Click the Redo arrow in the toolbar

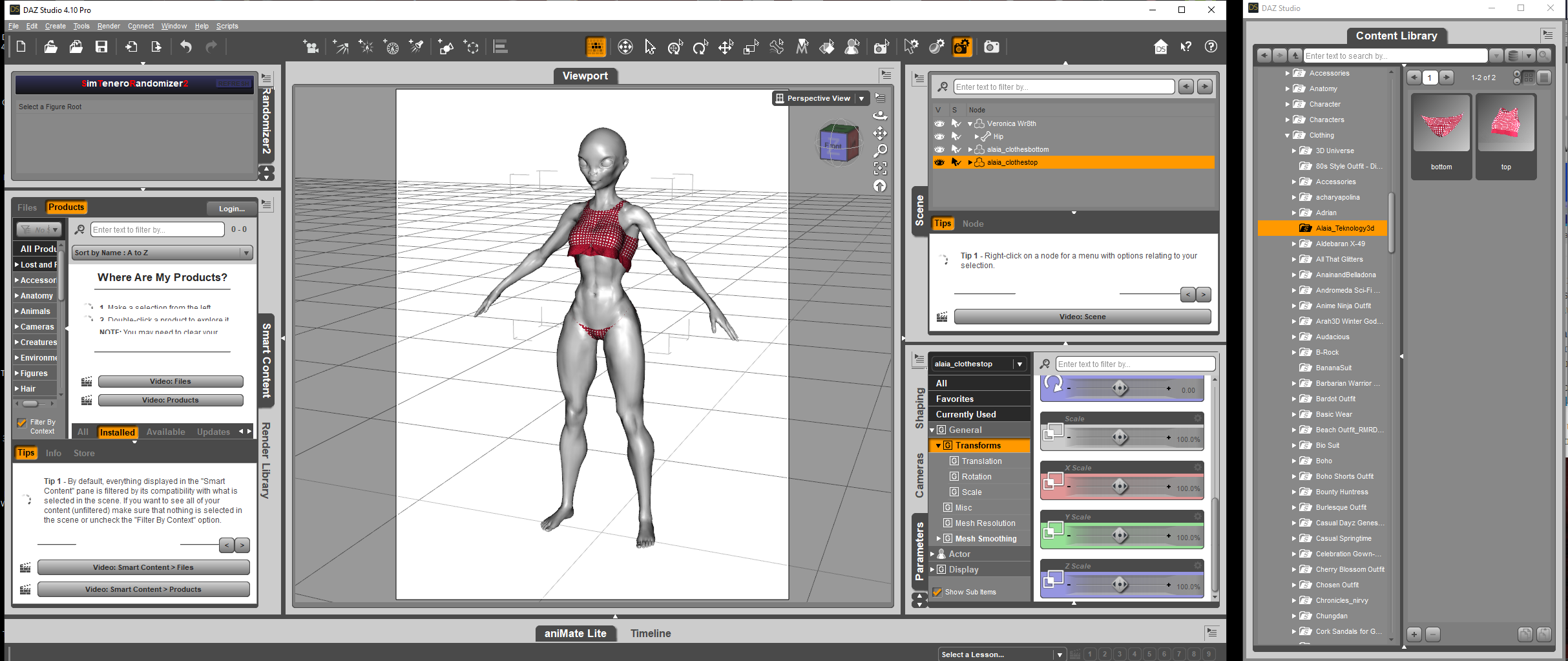point(211,47)
